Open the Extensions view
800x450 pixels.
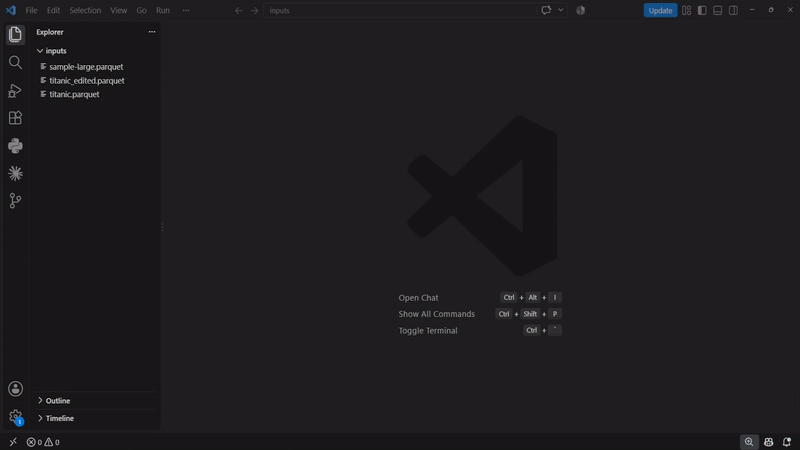coord(15,118)
